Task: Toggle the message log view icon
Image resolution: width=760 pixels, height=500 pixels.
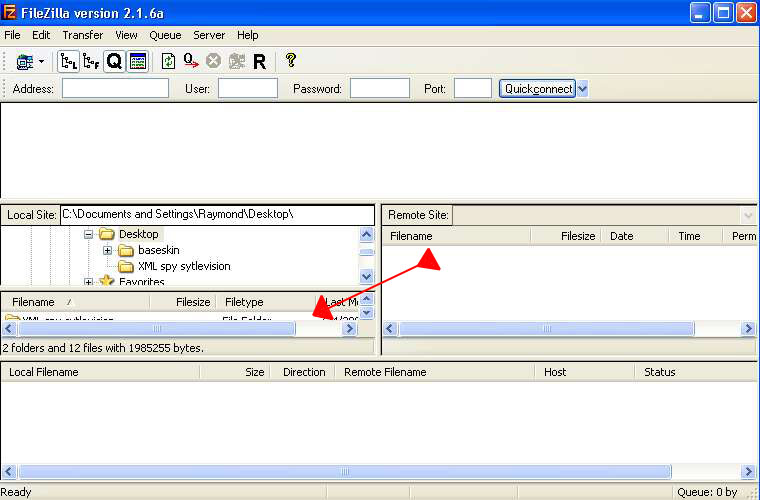Action: point(138,62)
